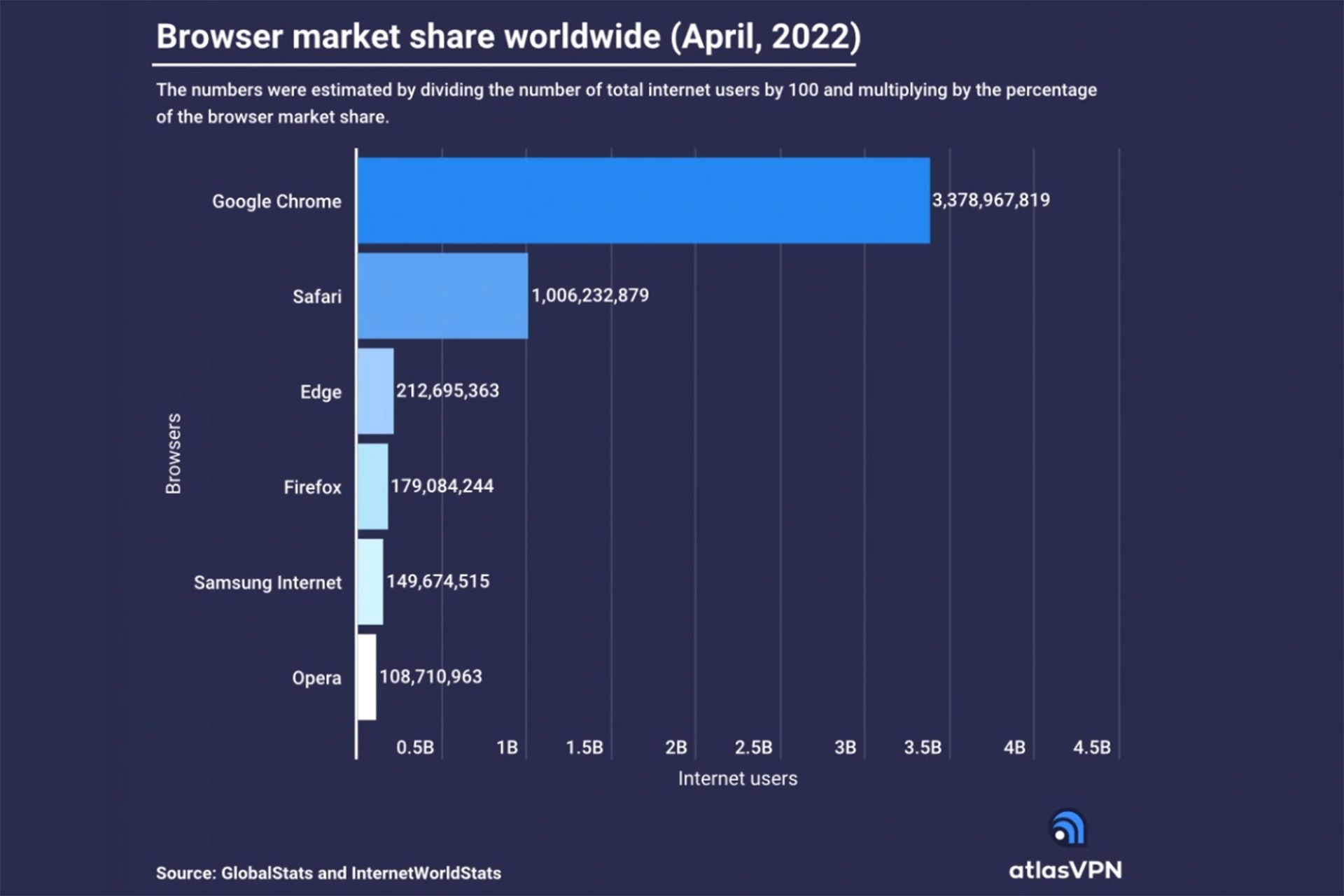Click the atlasVPN brand name text
Screen dimensions: 1344x896
tap(1065, 870)
